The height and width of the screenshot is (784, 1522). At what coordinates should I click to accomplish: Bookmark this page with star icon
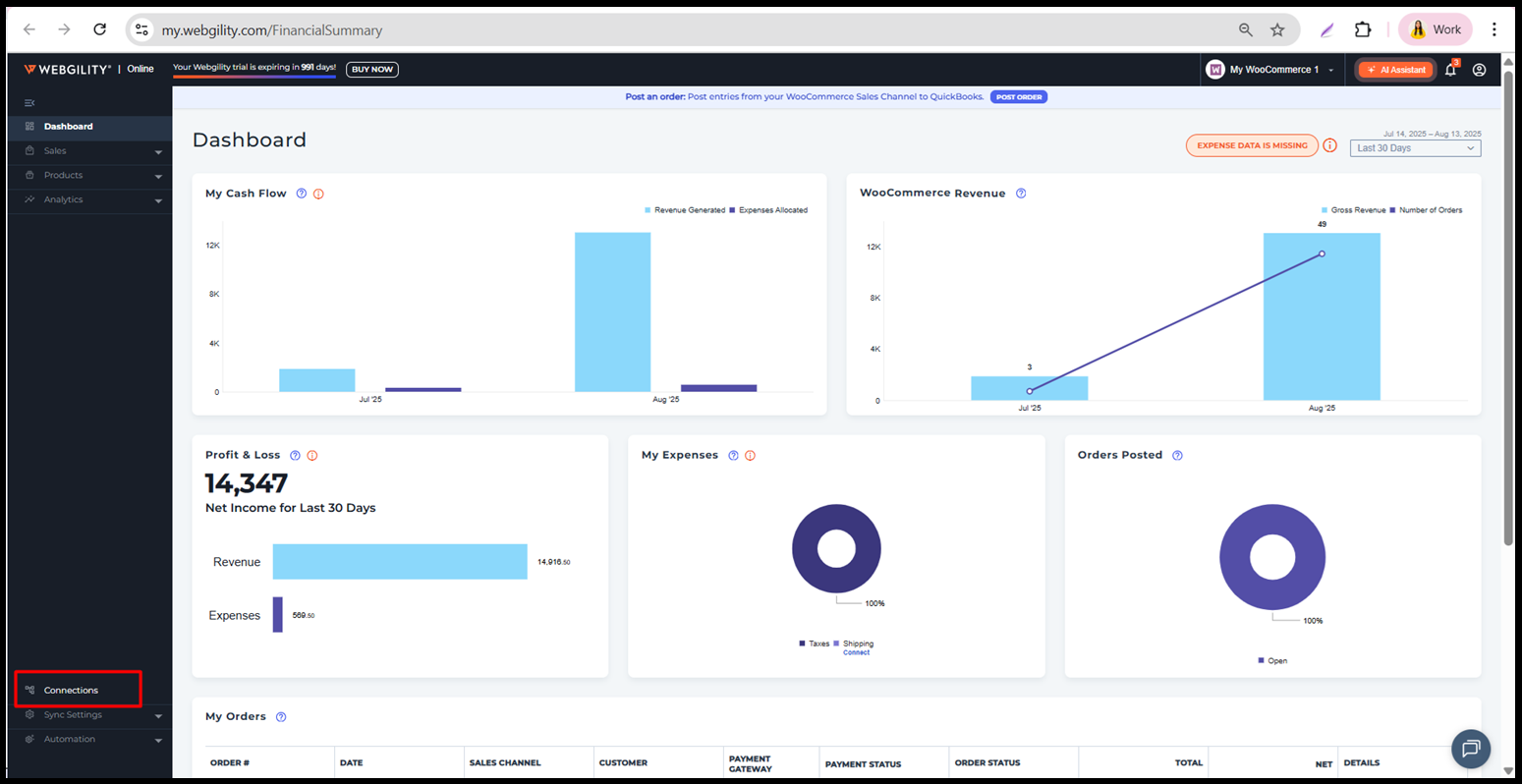coord(1277,29)
